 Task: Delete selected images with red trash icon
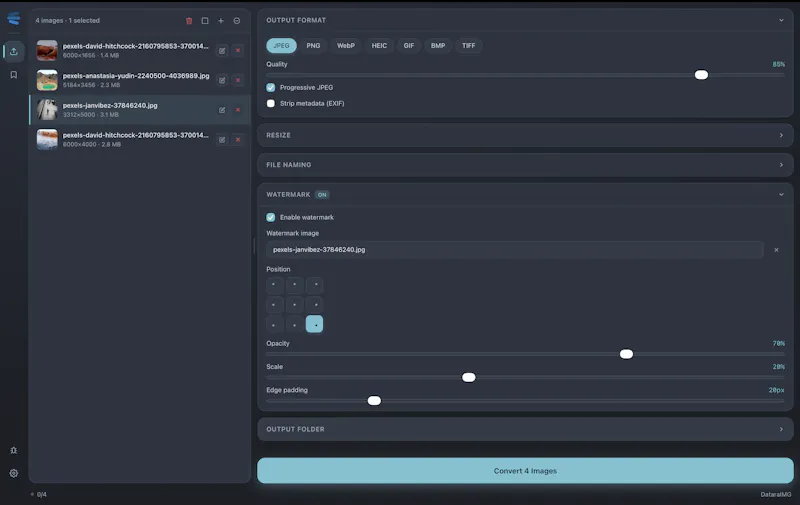(189, 21)
